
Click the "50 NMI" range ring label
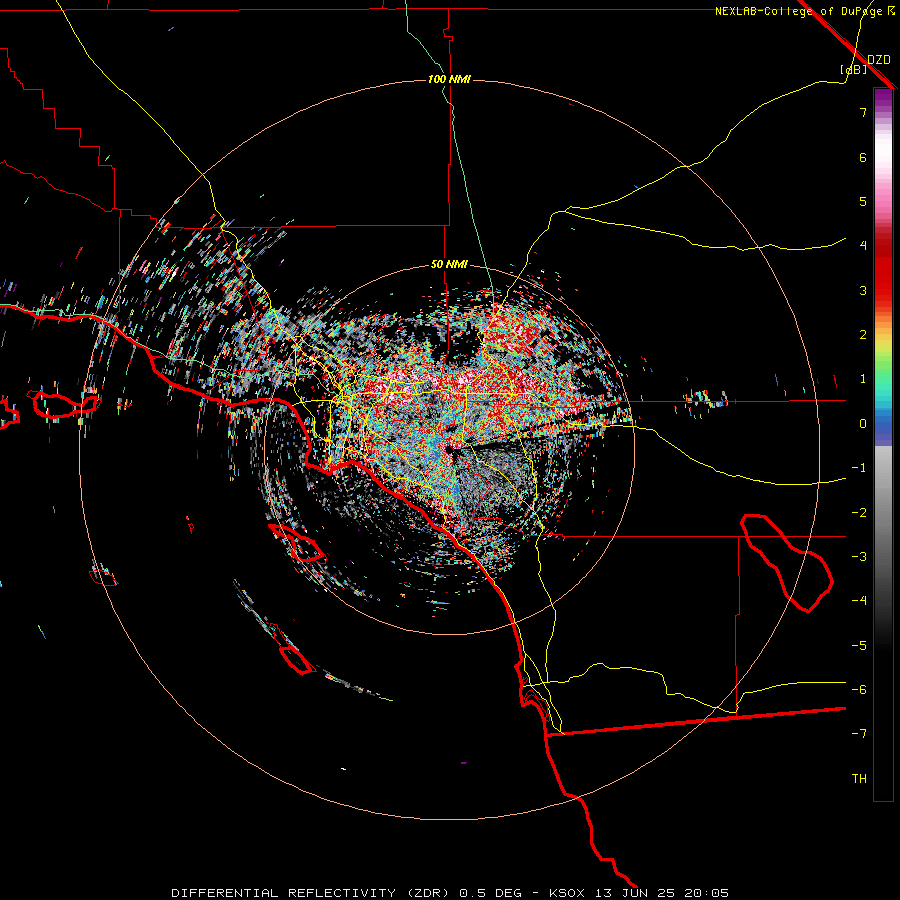449,265
